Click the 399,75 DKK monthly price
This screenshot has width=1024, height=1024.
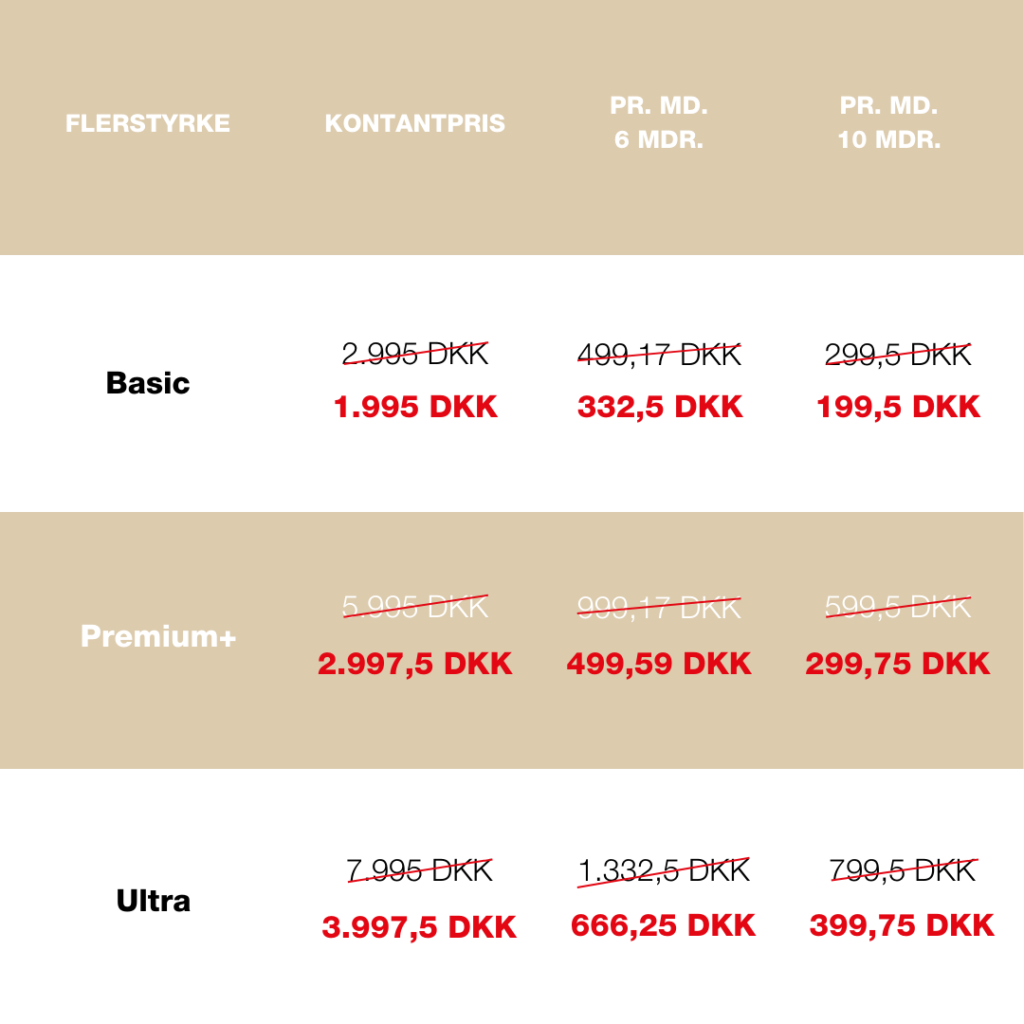(901, 926)
